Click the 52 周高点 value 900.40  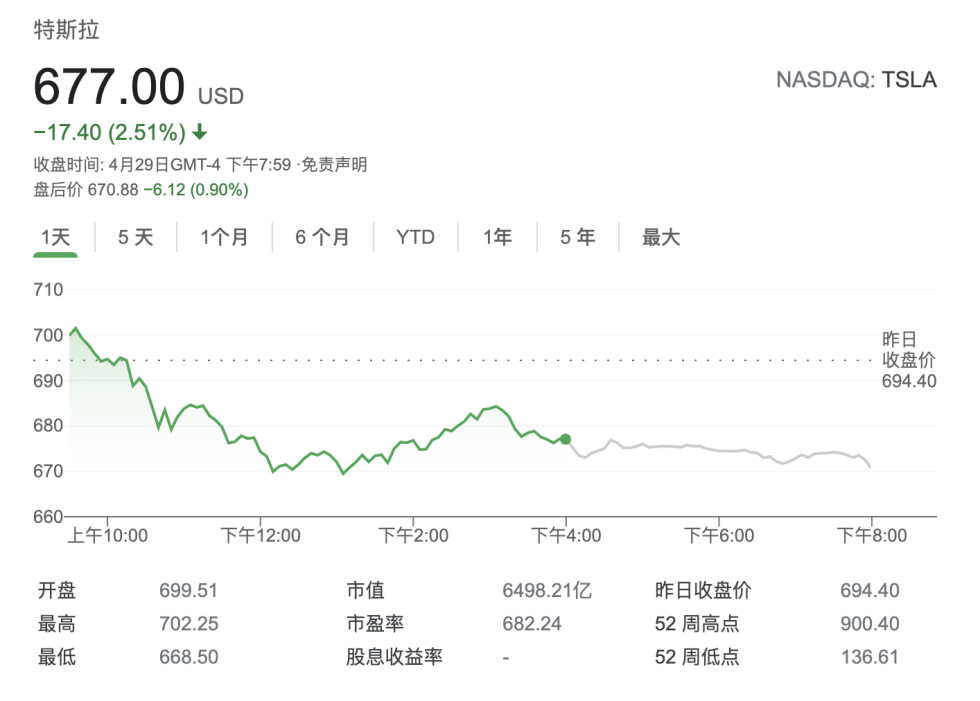coord(869,624)
